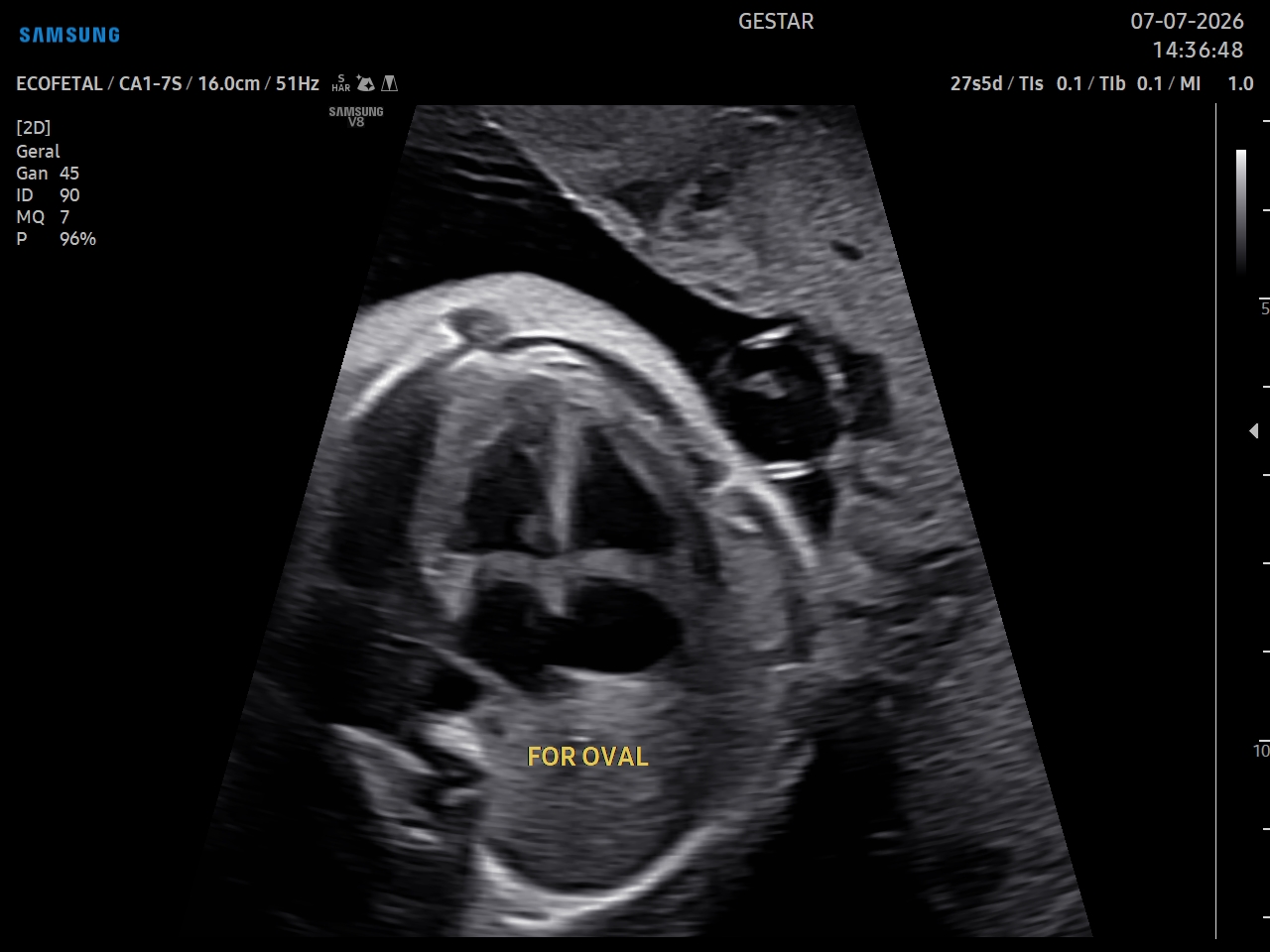
Task: Click the Gan 45 gain value
Action: pos(48,173)
